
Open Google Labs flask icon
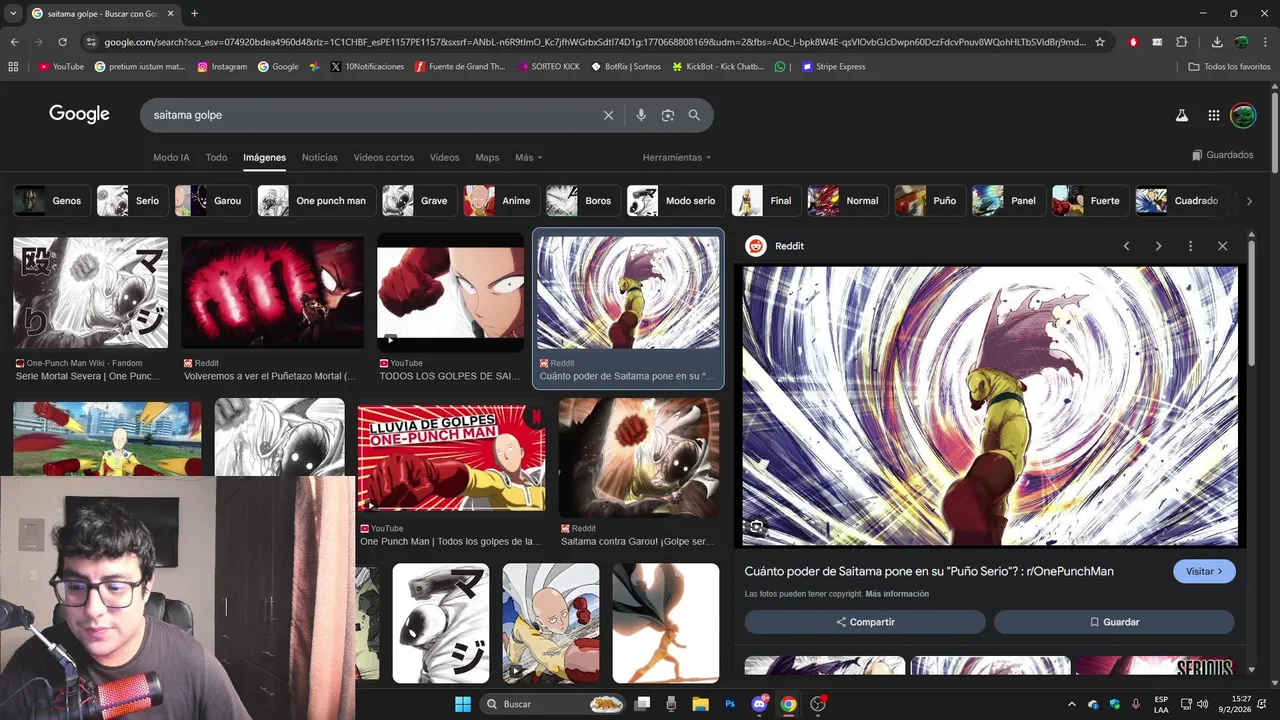tap(1181, 115)
